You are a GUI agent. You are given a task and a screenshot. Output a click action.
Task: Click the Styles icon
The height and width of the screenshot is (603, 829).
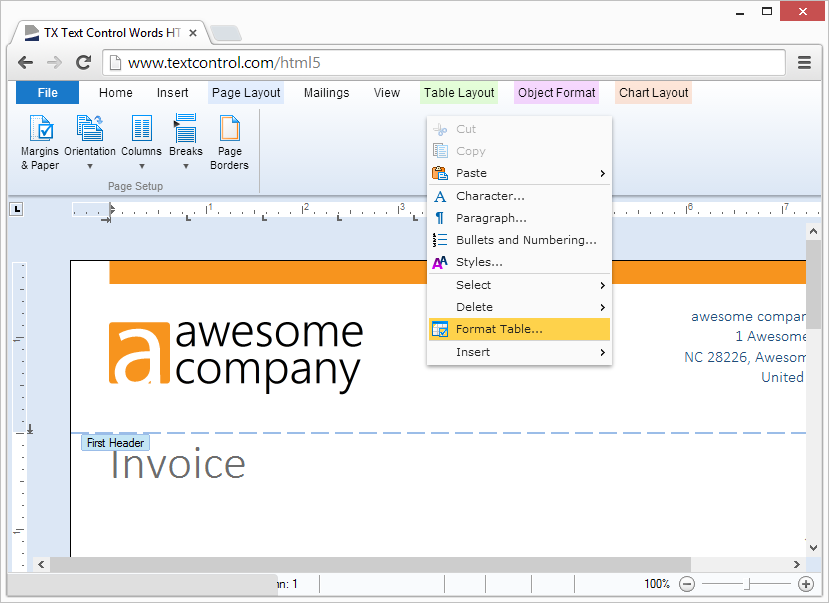[440, 262]
